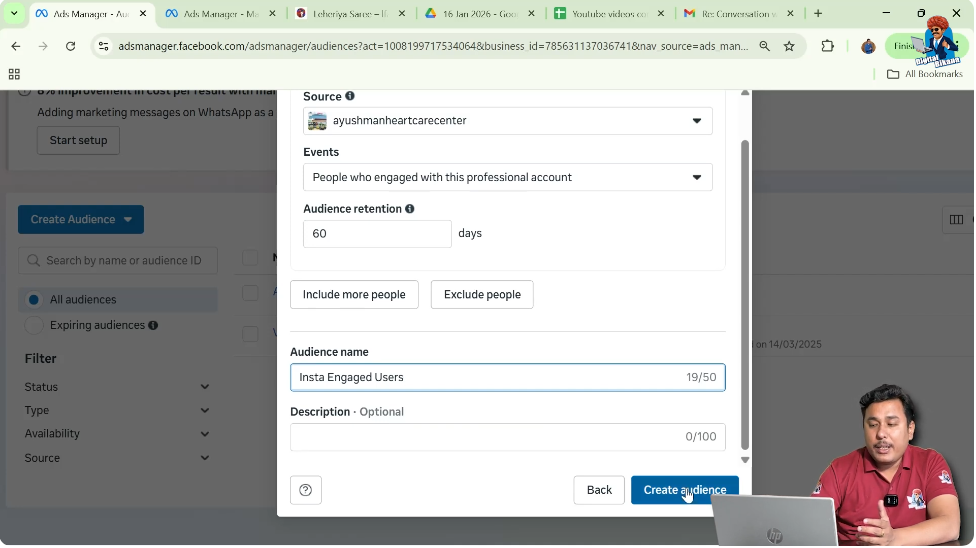
Task: Click the dialog scroll up arrow
Action: 744,93
